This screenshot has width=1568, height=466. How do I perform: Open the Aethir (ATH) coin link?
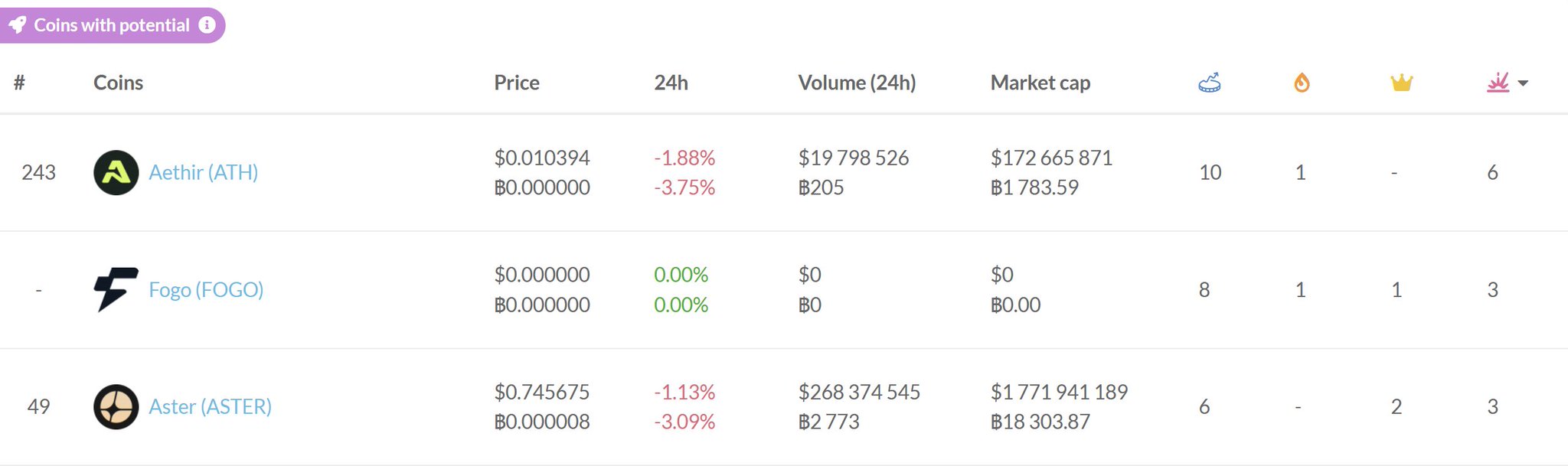[x=203, y=173]
